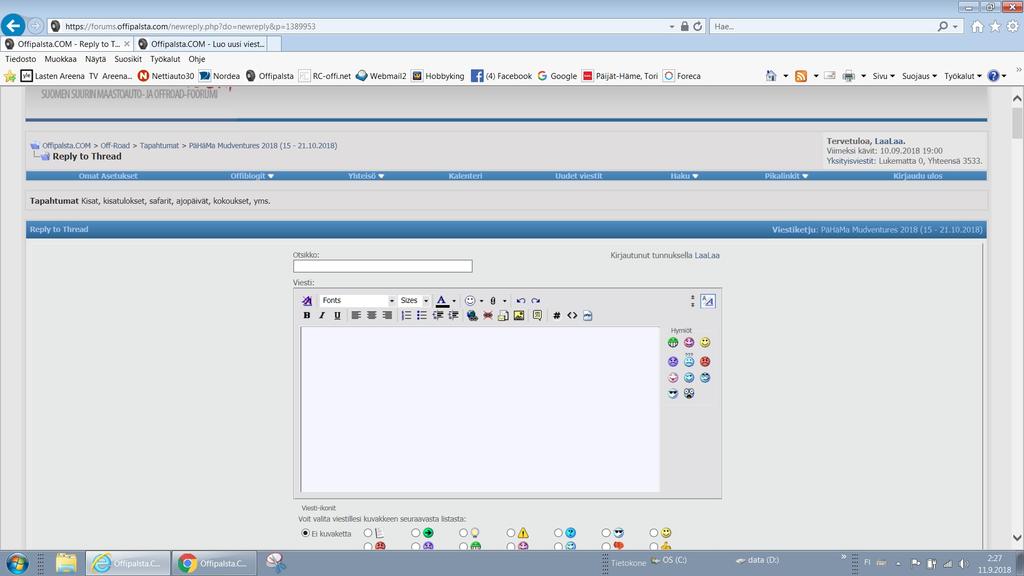Wrap selection in quote tags
The height and width of the screenshot is (576, 1024).
[537, 316]
